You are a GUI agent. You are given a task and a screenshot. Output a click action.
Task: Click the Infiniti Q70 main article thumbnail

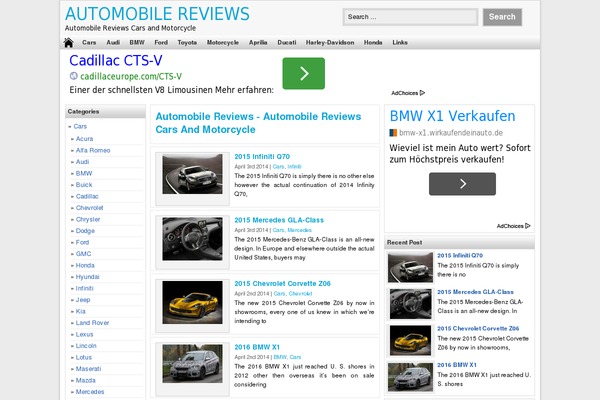[x=192, y=174]
